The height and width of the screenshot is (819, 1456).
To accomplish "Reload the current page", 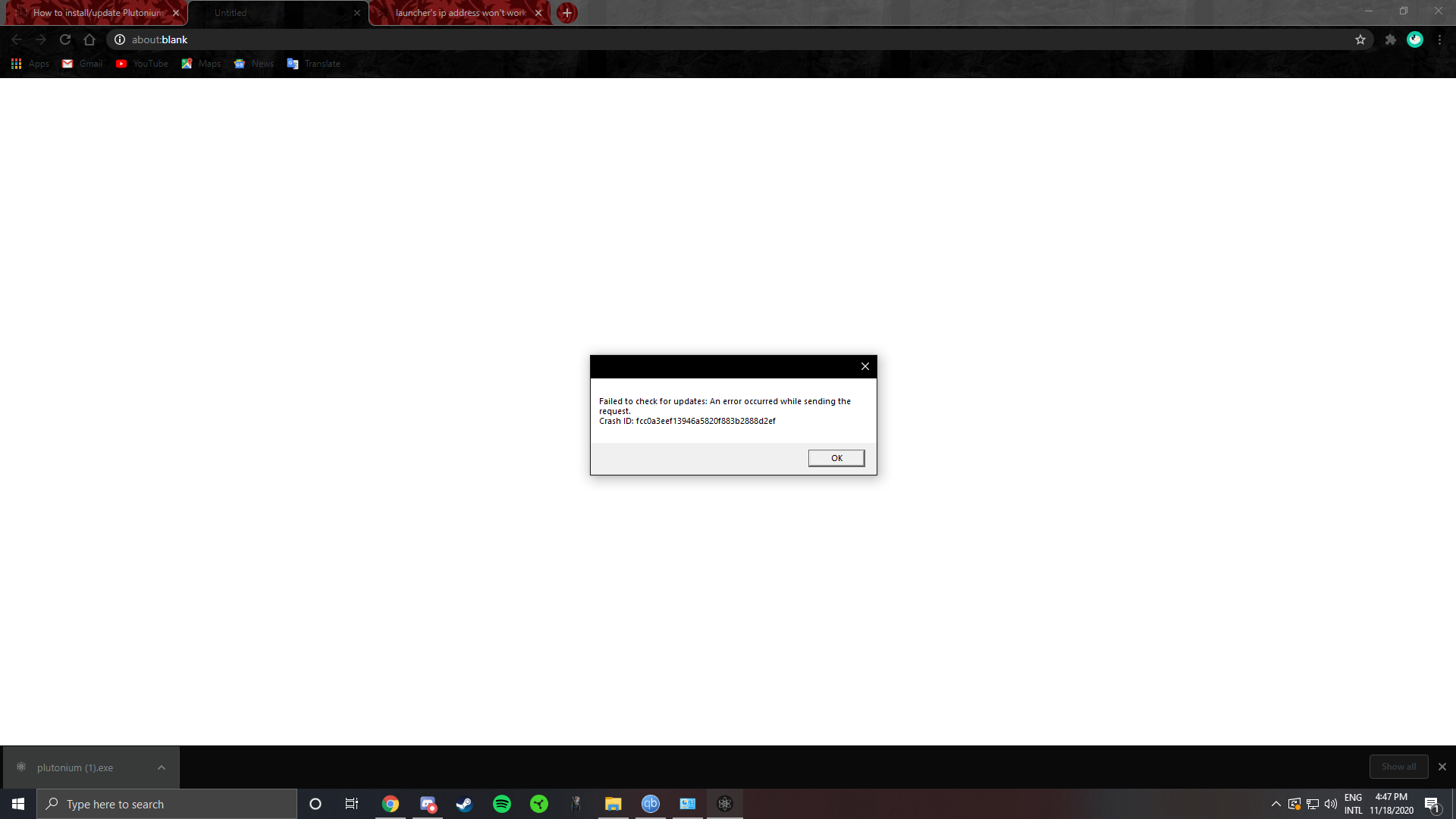I will click(x=65, y=39).
